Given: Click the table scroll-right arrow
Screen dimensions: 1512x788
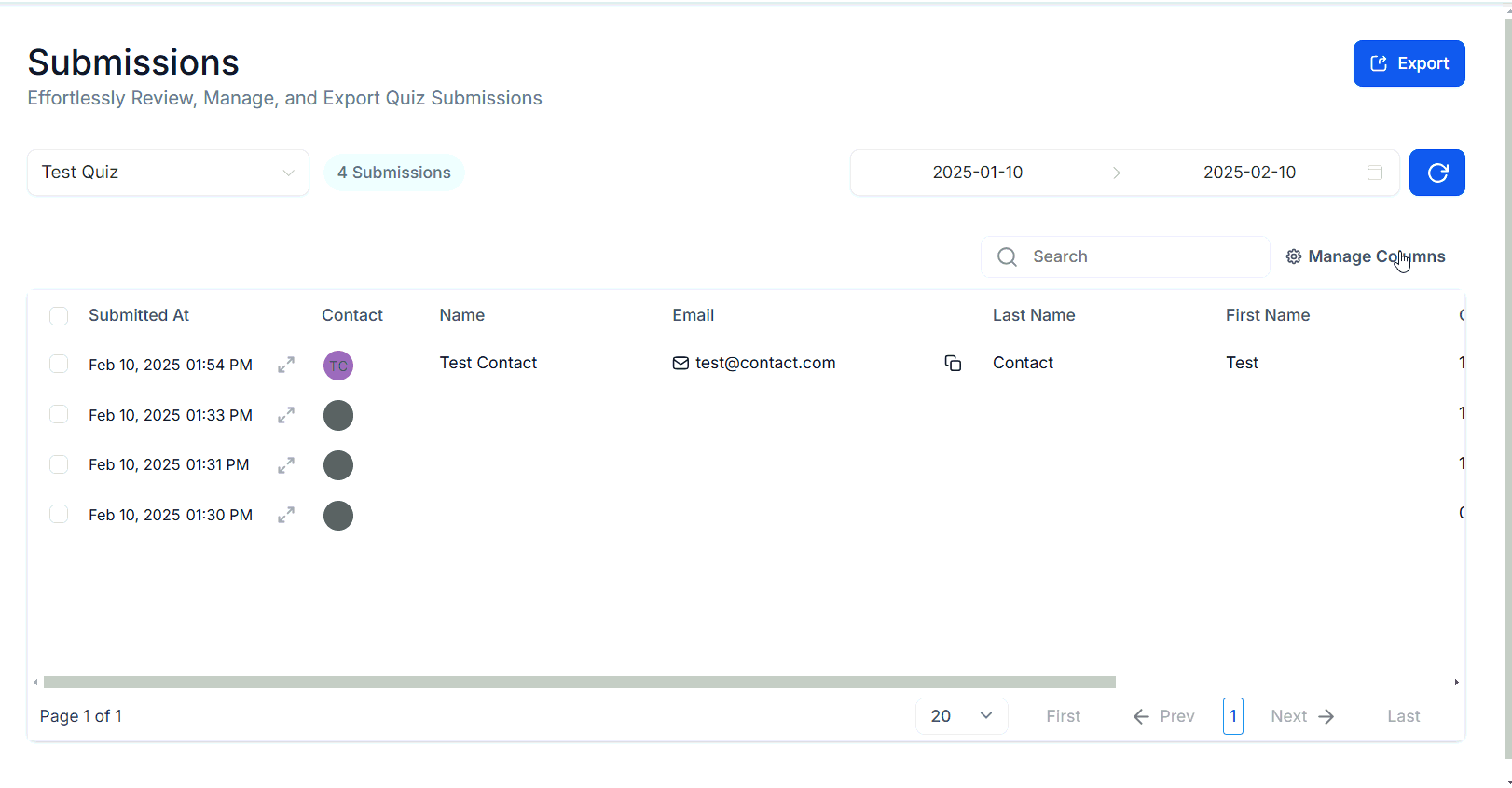Looking at the screenshot, I should pyautogui.click(x=1456, y=683).
